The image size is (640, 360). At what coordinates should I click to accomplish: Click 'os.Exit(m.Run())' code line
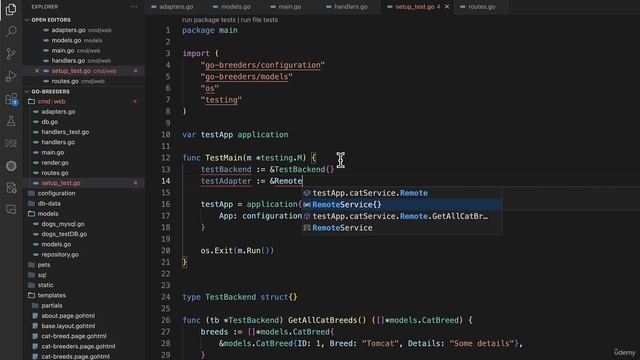click(x=237, y=251)
